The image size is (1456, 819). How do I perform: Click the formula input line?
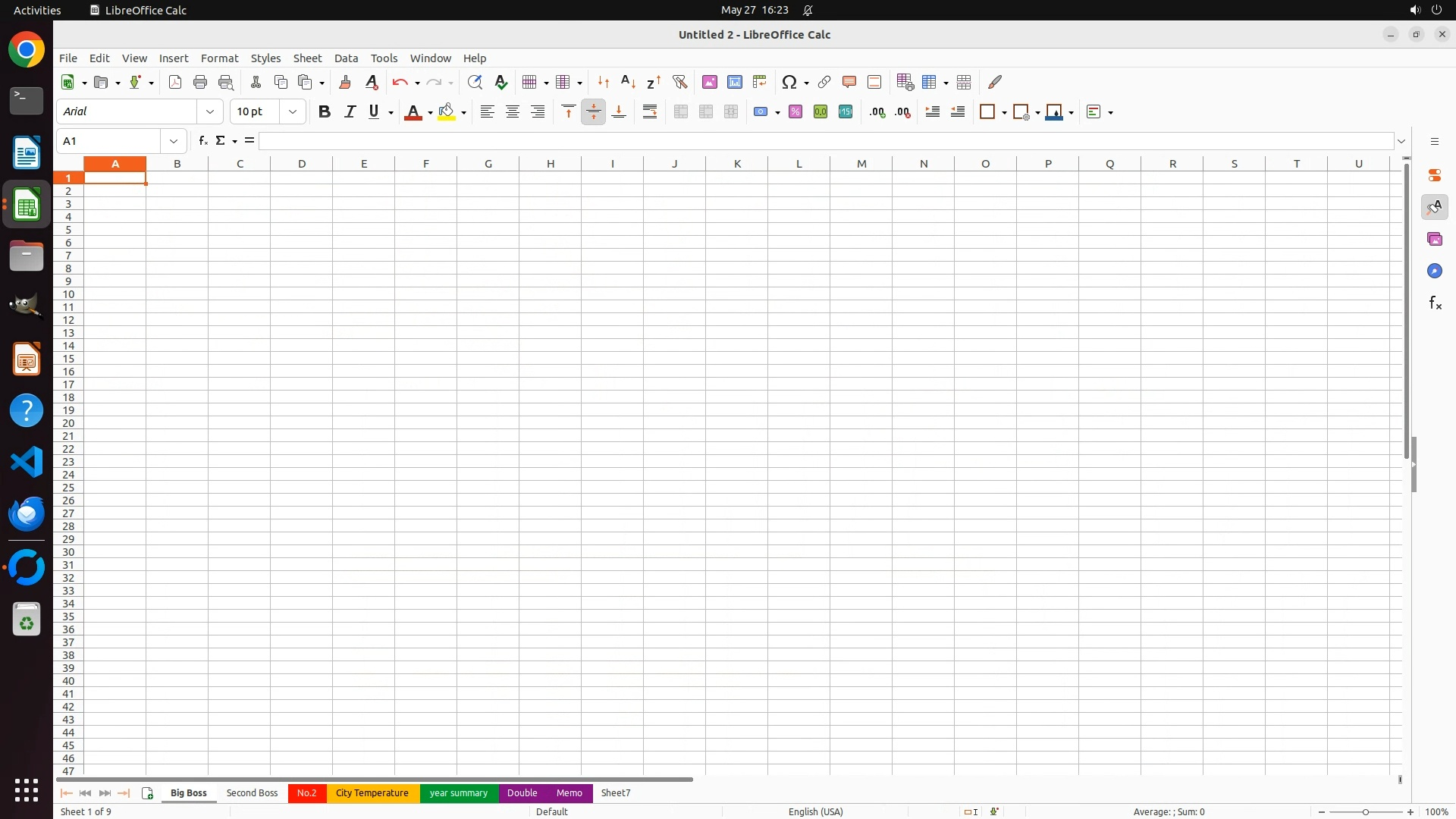[x=825, y=141]
